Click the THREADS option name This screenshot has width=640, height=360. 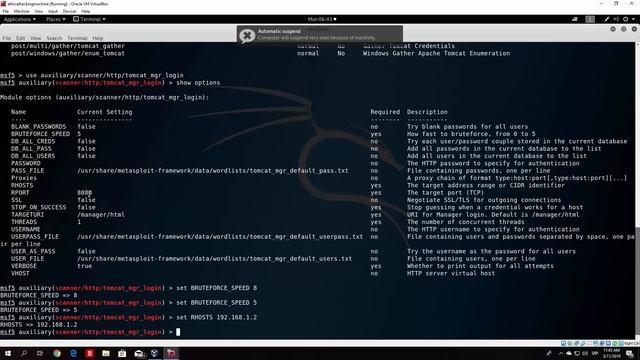tap(24, 222)
